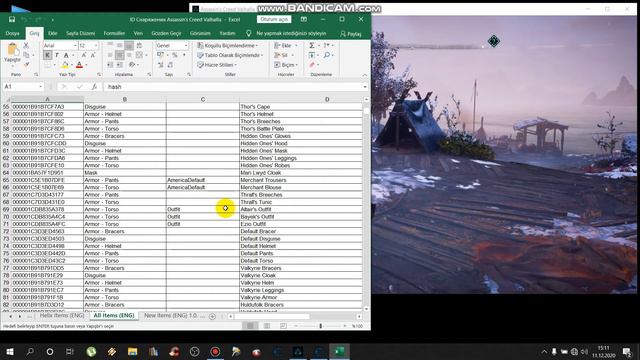The height and width of the screenshot is (360, 640).
Task: Increase font size with large A icon
Action: 84,55
